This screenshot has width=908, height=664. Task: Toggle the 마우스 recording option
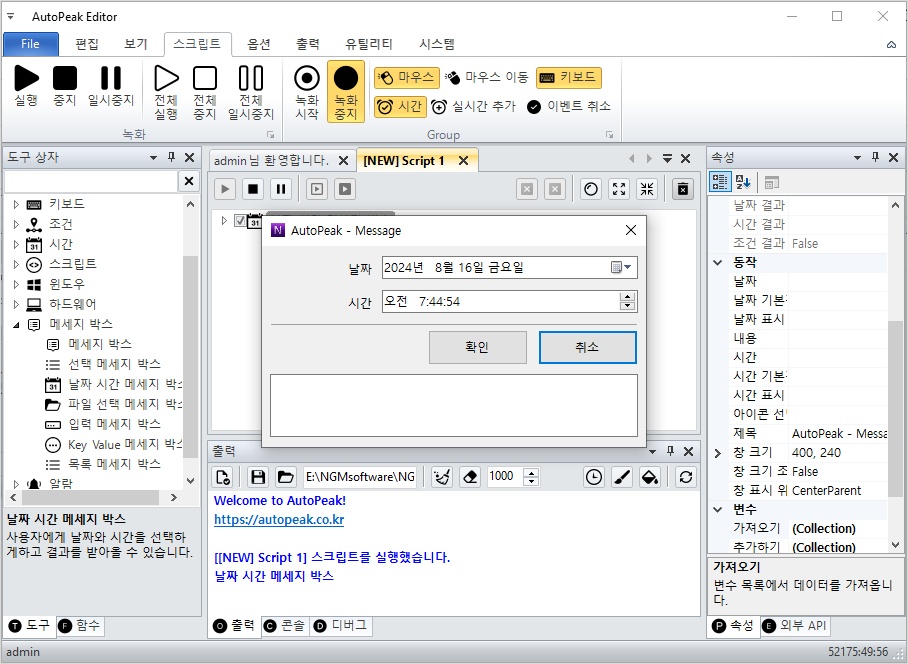tap(407, 77)
